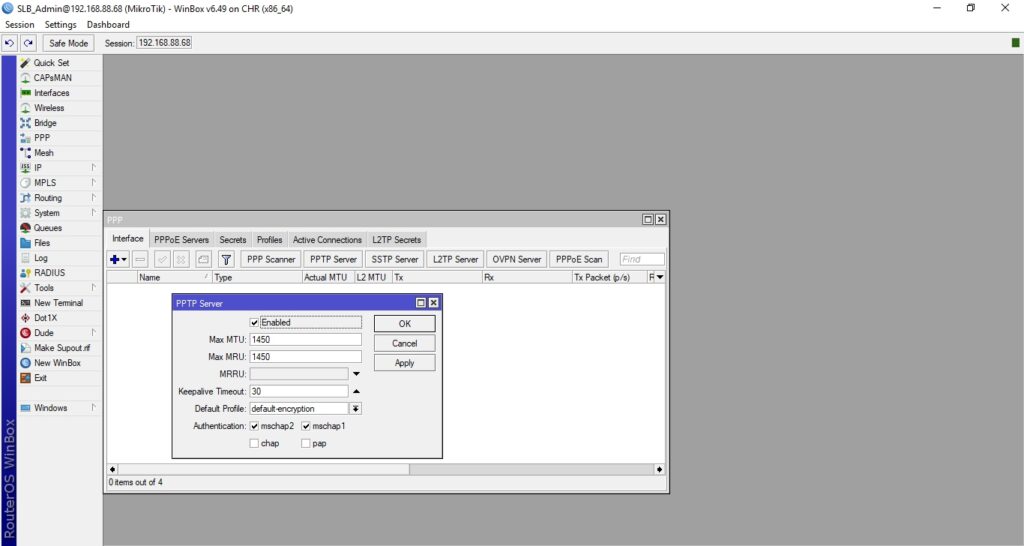This screenshot has width=1024, height=546.
Task: Click Make Supout.rif in sidebar
Action: point(62,348)
